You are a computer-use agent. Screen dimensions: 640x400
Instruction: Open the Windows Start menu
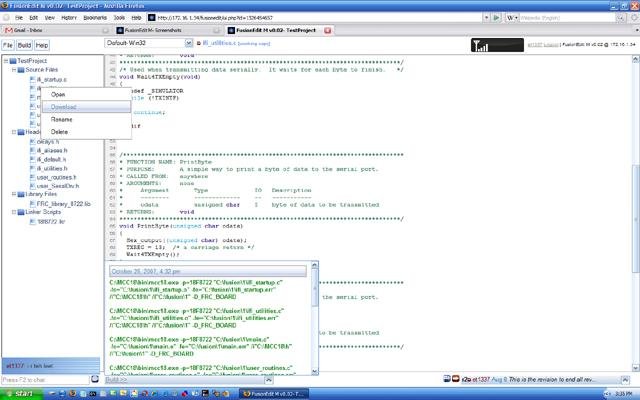(x=21, y=394)
